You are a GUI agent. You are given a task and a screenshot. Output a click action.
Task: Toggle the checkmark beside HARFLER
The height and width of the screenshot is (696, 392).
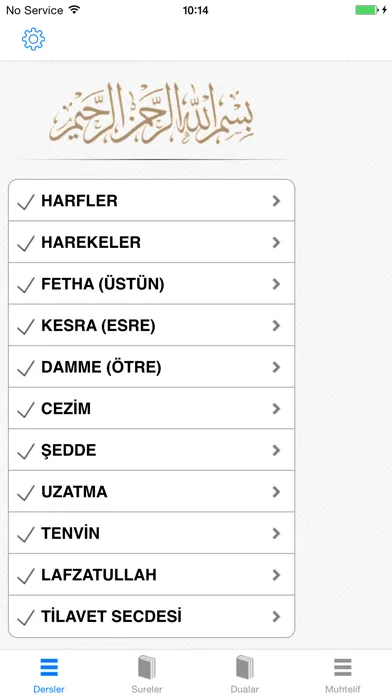coord(26,202)
